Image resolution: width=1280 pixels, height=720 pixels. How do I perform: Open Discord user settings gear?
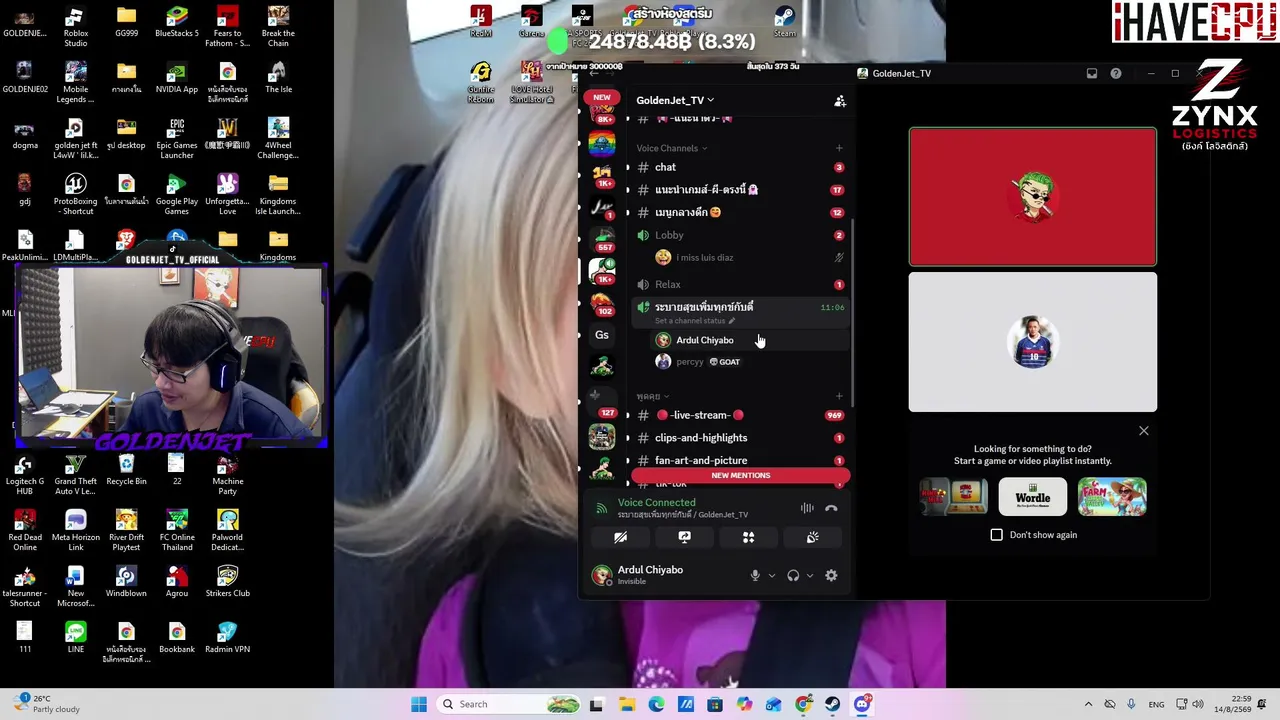tap(831, 575)
